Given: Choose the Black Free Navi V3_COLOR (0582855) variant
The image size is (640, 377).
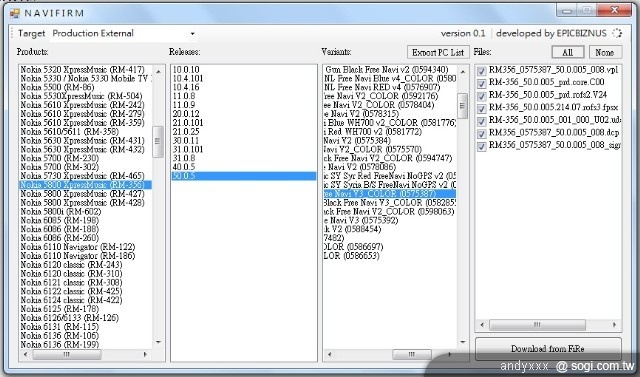Looking at the screenshot, I should [x=389, y=202].
